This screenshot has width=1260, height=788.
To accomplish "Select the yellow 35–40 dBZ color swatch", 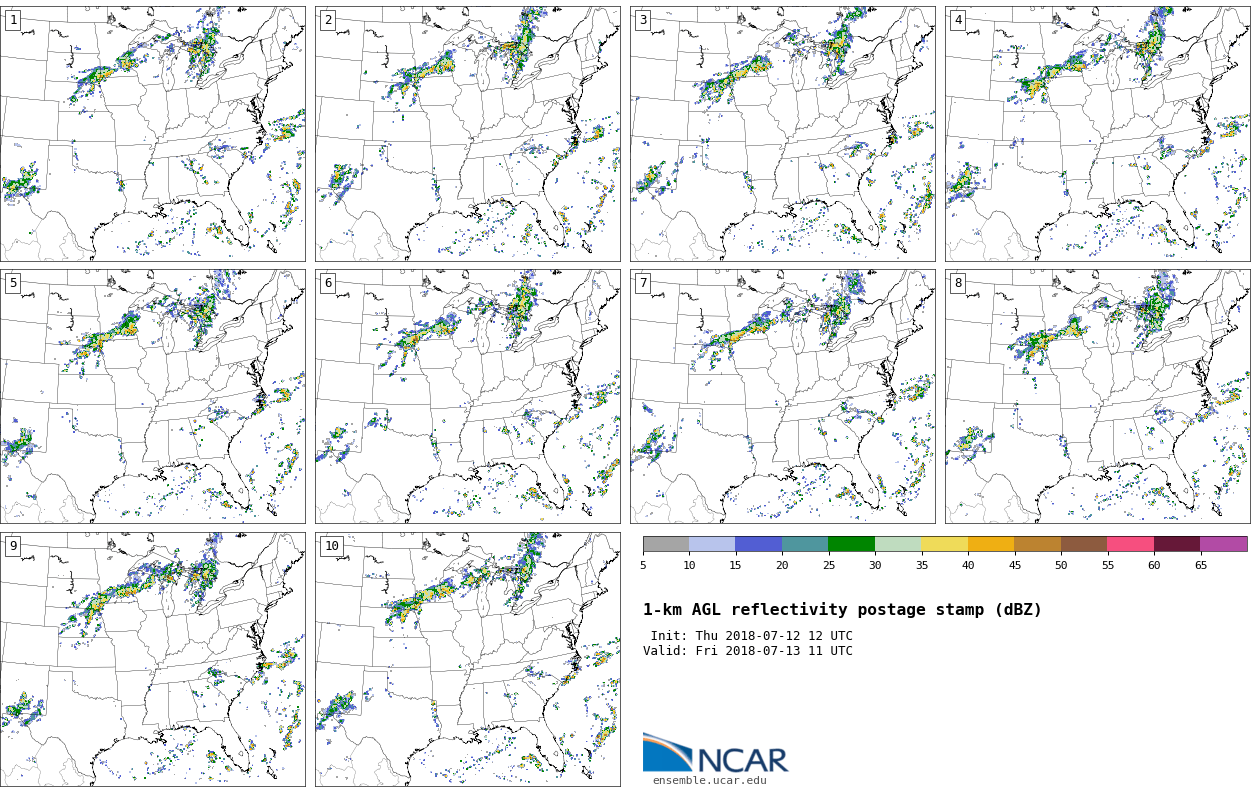I will [944, 544].
